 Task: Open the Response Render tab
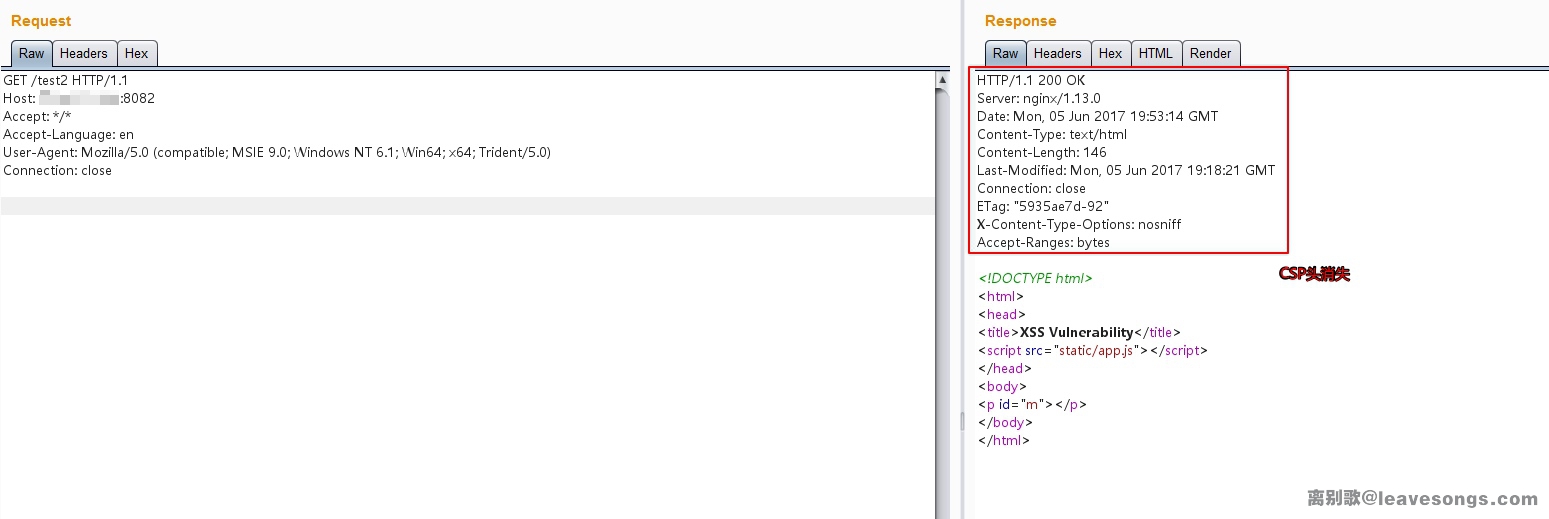click(1211, 54)
